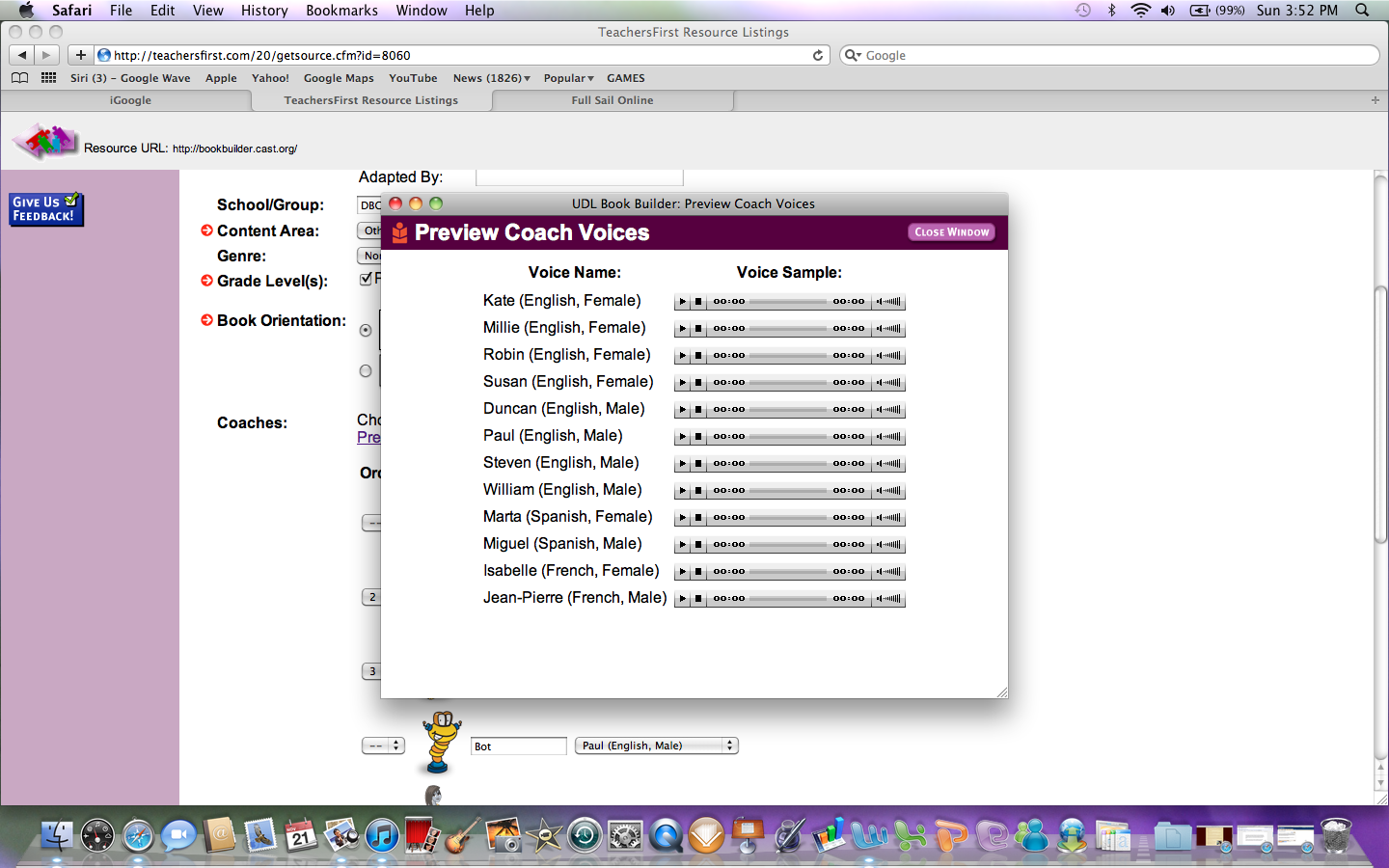1389x868 pixels.
Task: Open the Popular bookmarks dropdown
Action: pyautogui.click(x=569, y=78)
